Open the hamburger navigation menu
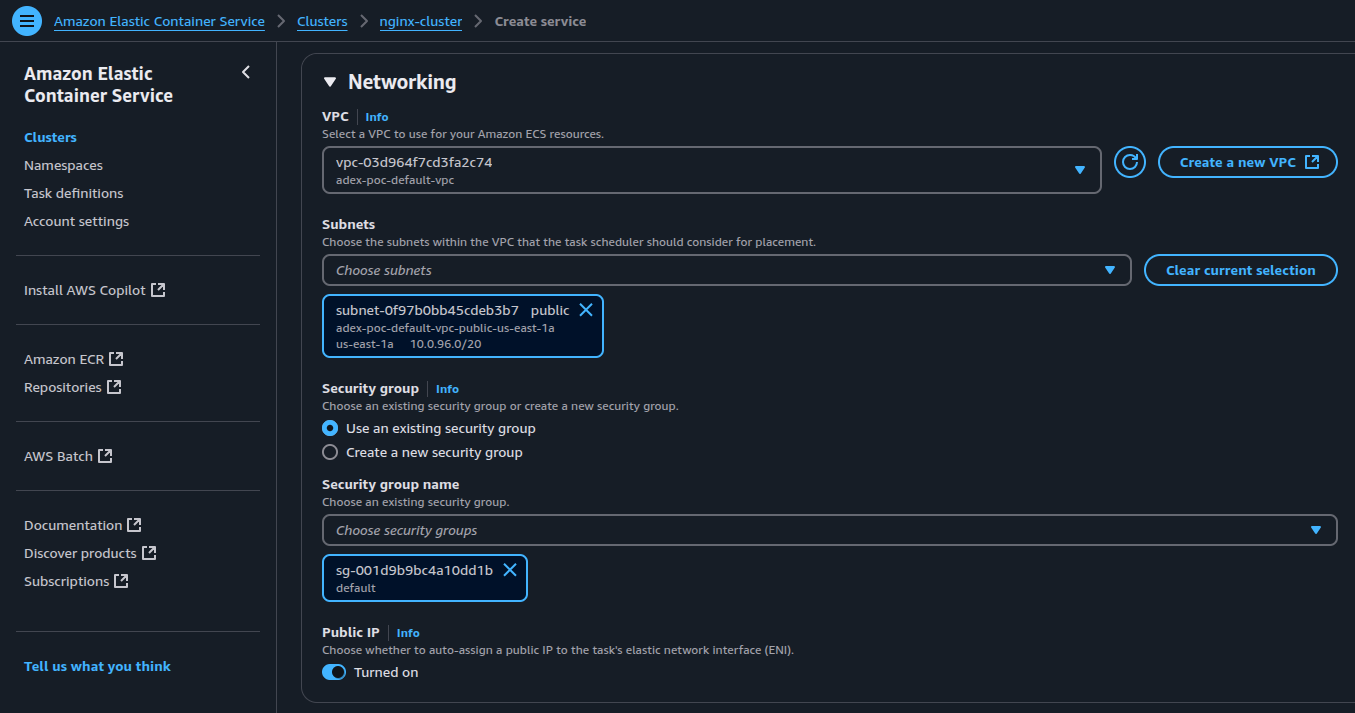 coord(27,20)
